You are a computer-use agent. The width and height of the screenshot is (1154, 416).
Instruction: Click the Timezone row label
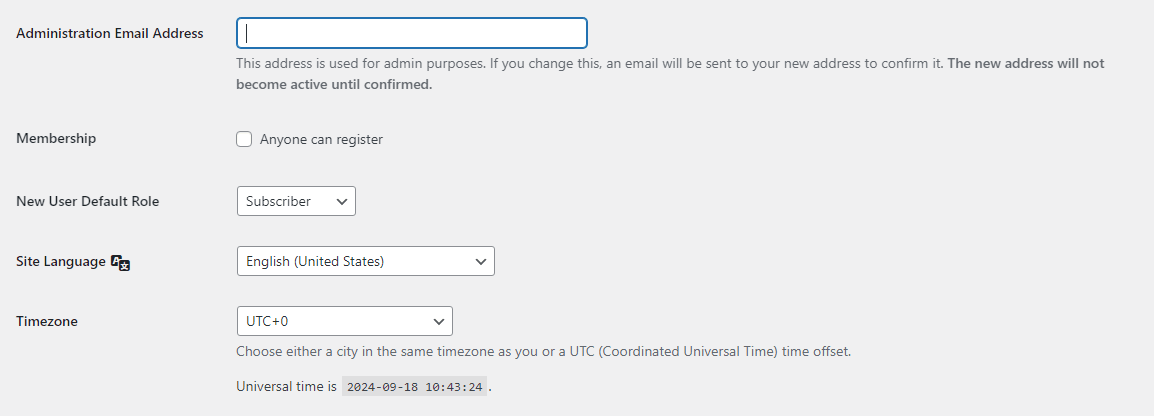(47, 321)
